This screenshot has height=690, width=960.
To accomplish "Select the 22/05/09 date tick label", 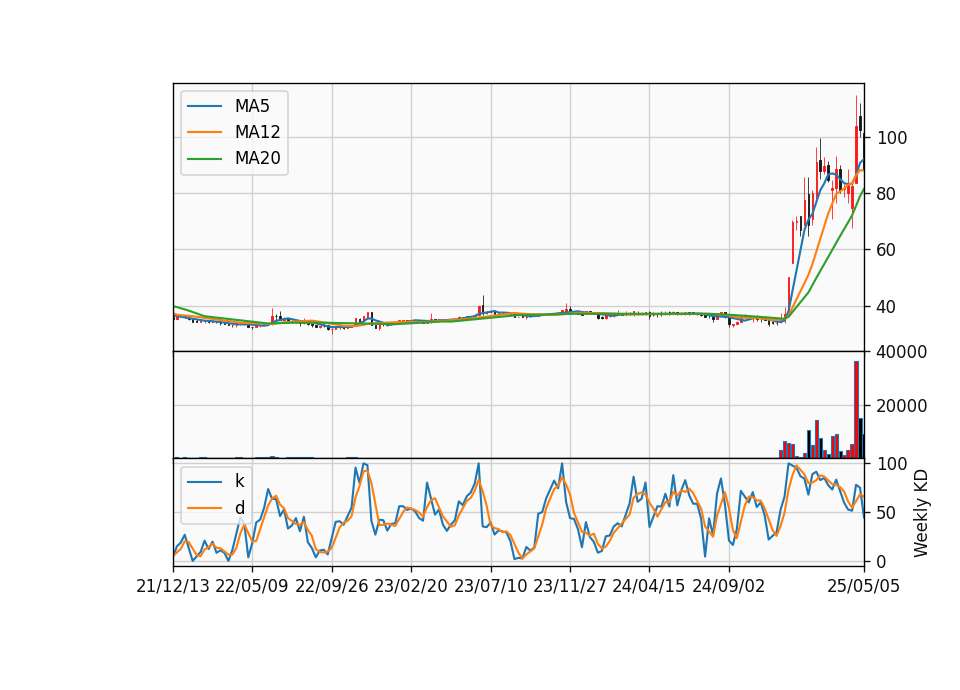I will [x=252, y=586].
